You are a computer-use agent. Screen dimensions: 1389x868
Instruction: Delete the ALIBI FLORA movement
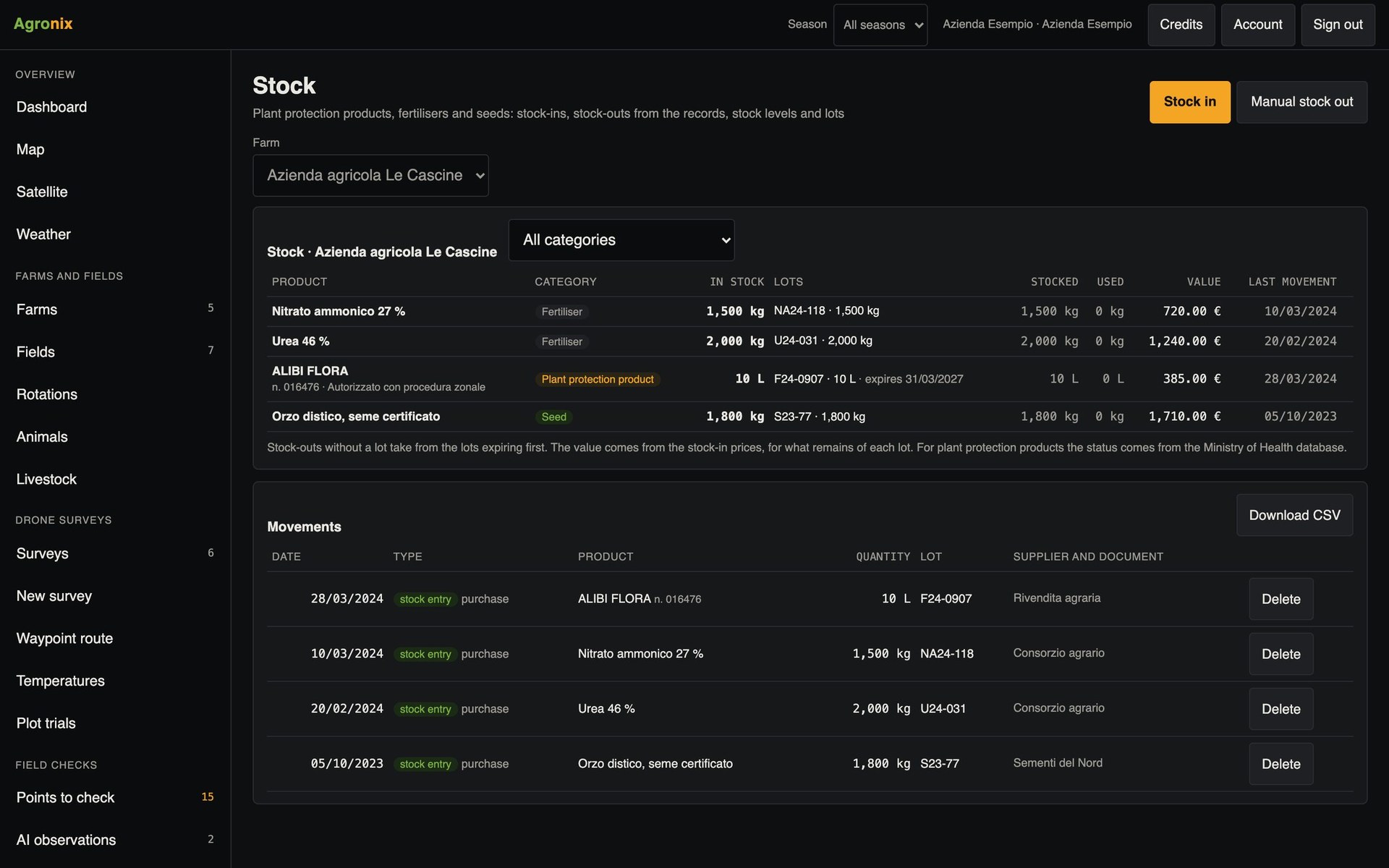tap(1280, 599)
